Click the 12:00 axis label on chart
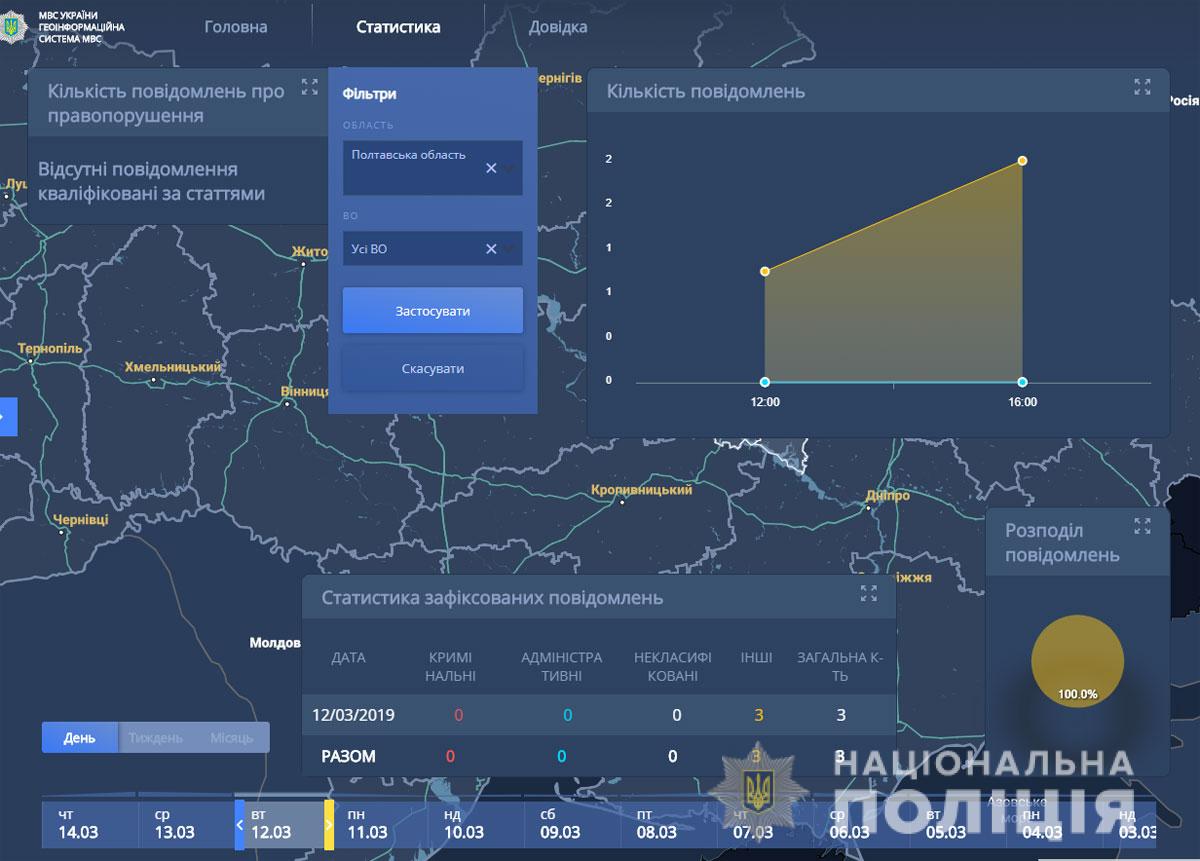 [766, 403]
